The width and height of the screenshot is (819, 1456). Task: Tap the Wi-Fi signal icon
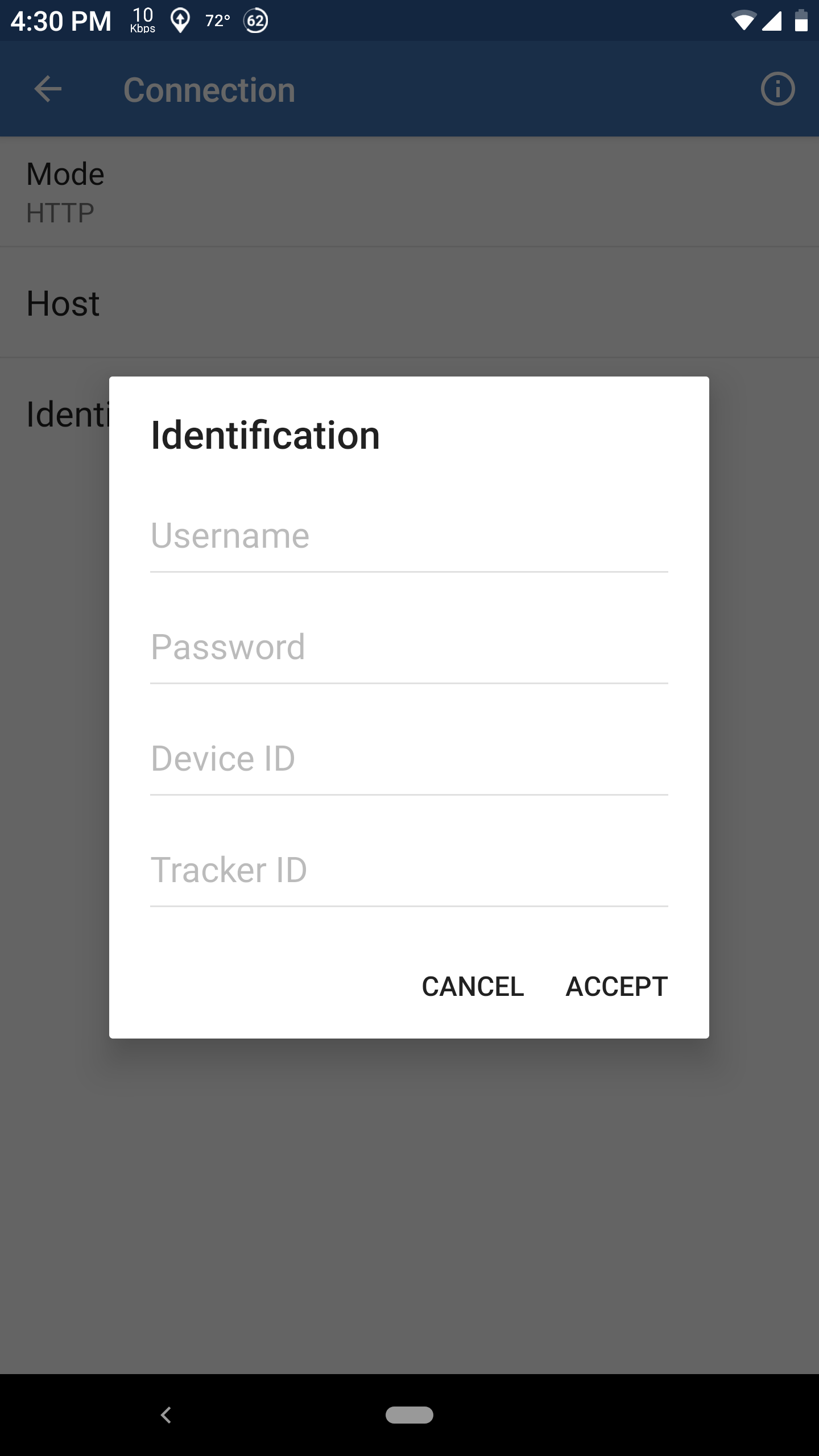point(743,20)
